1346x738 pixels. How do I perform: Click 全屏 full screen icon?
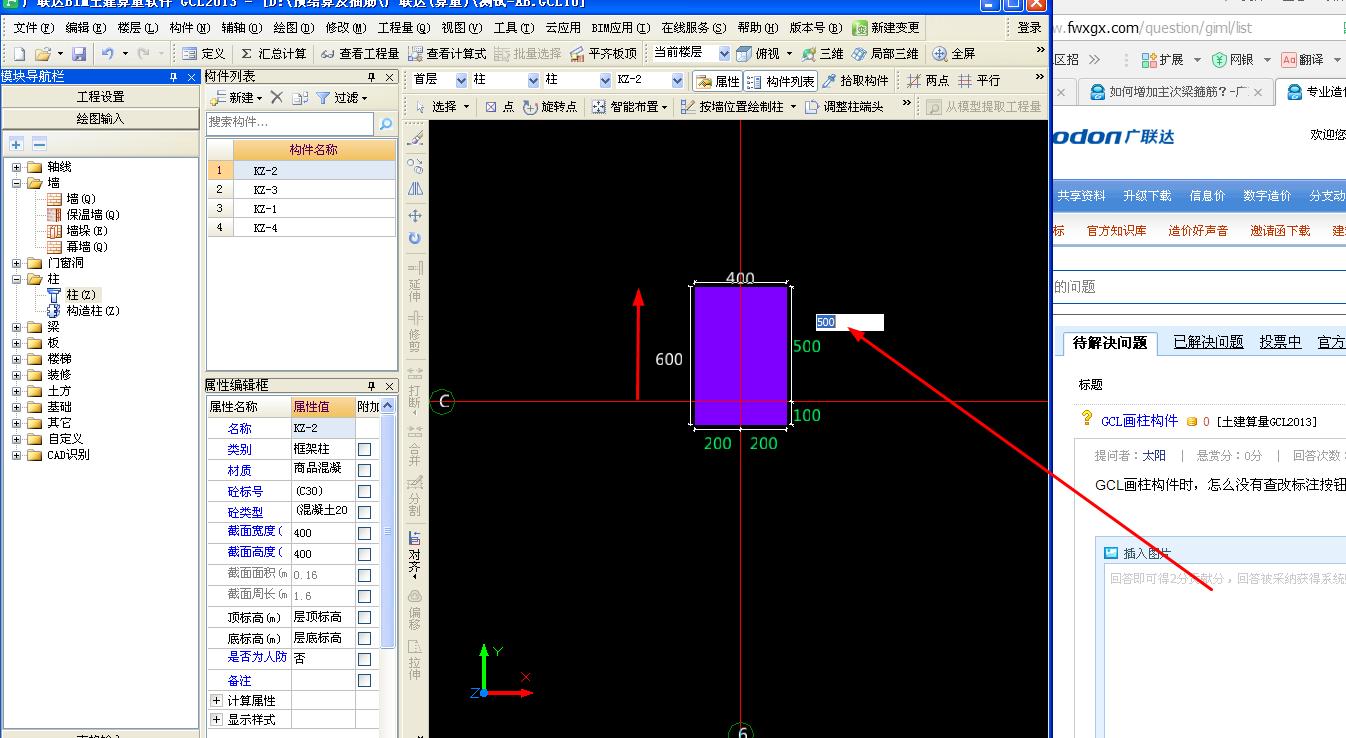click(953, 54)
